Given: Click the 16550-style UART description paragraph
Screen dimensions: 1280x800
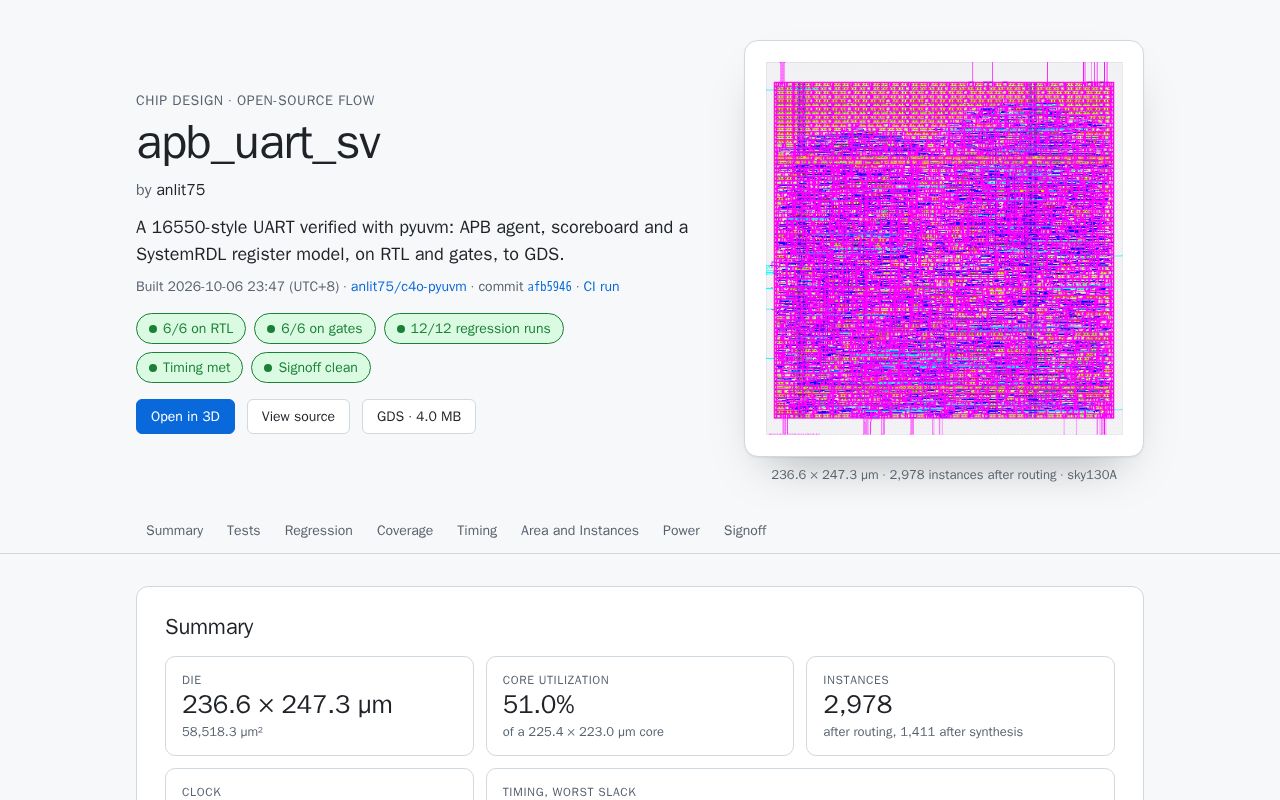Looking at the screenshot, I should [412, 241].
